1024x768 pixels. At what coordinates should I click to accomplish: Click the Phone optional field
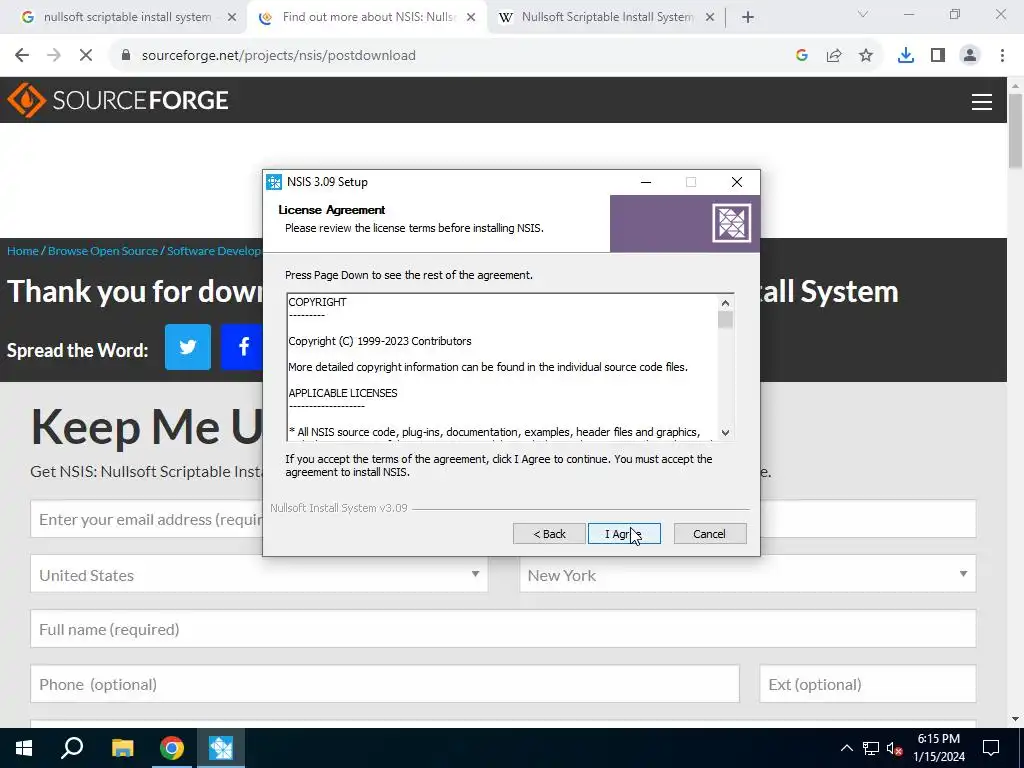(x=385, y=684)
